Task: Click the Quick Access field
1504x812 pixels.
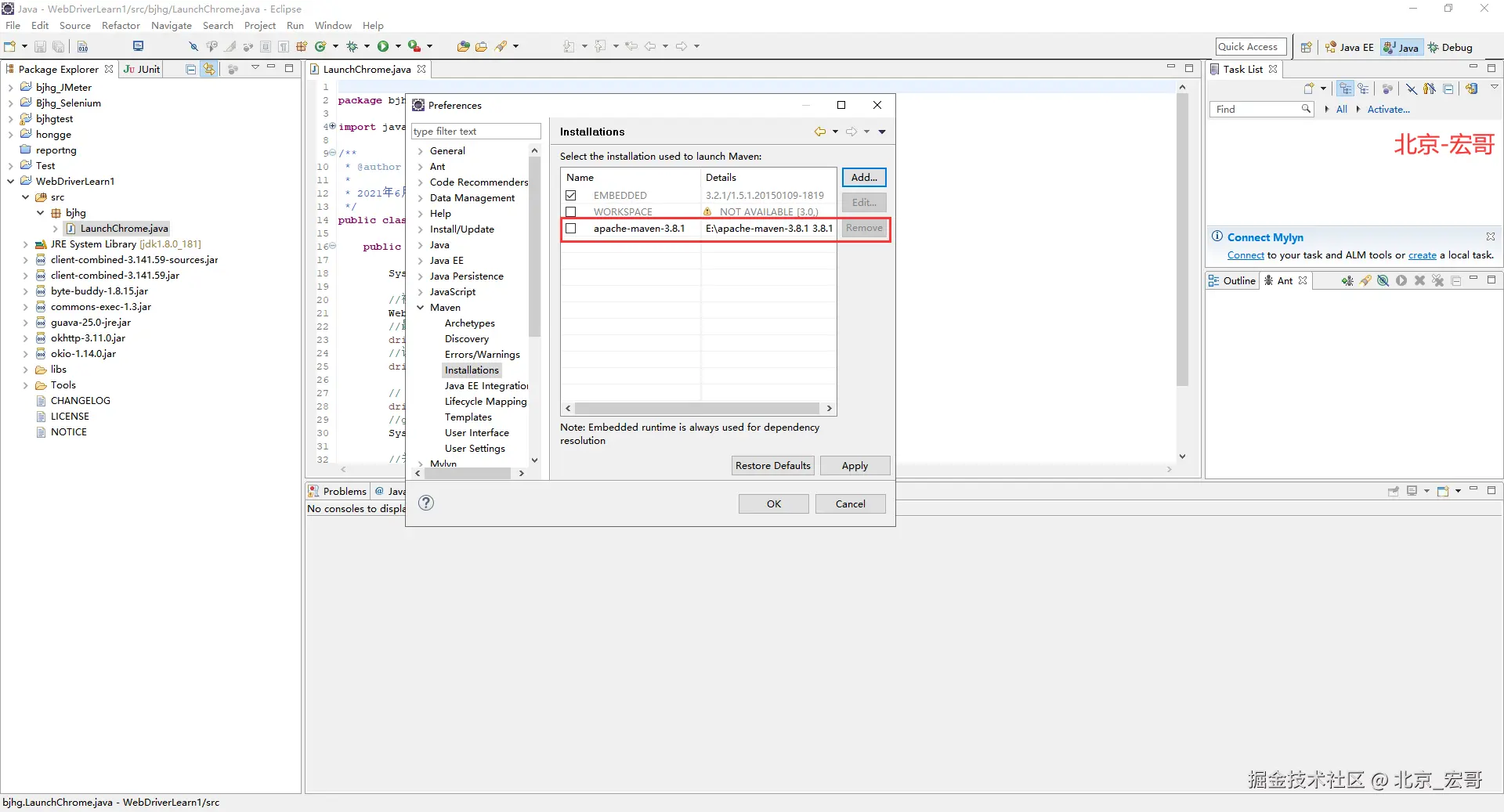Action: click(1252, 47)
